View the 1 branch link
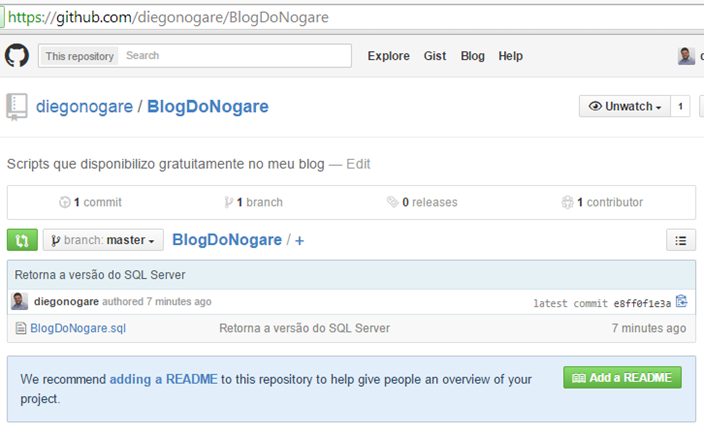This screenshot has height=435, width=704. (254, 202)
